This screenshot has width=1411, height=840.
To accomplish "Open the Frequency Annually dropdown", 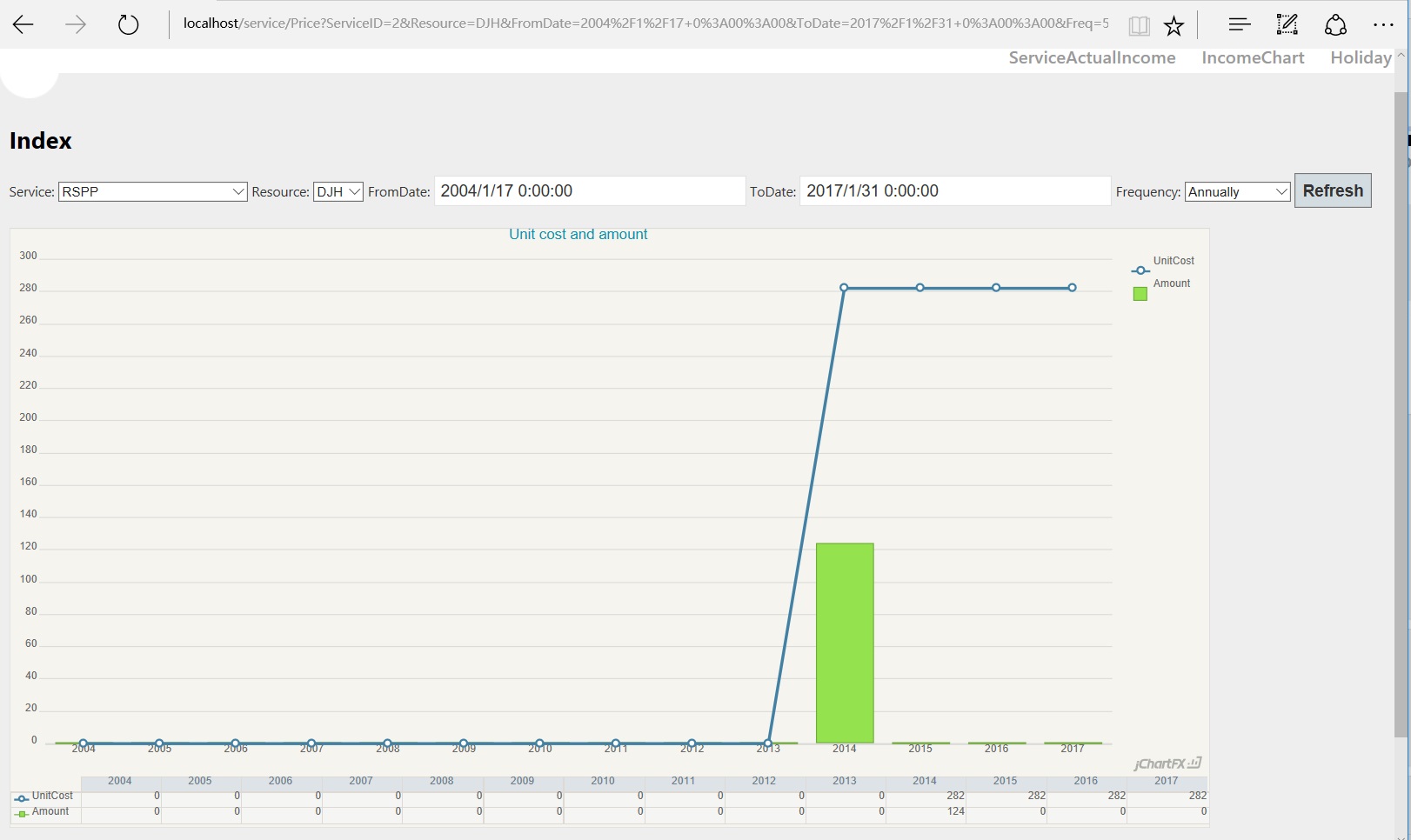I will [x=1236, y=191].
